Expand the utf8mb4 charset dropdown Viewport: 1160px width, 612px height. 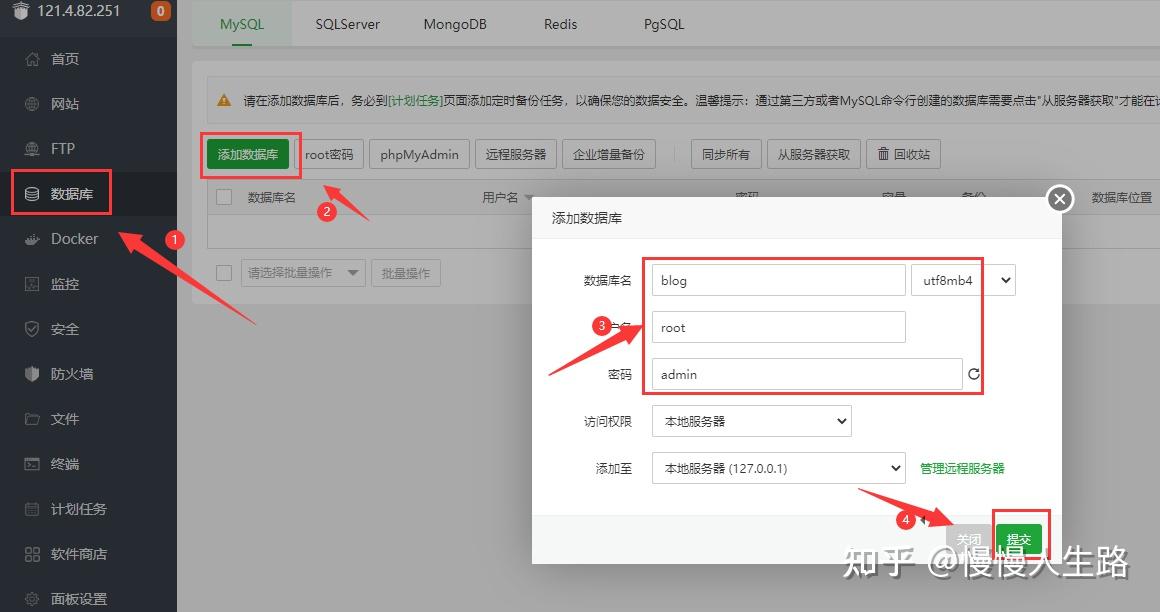point(963,280)
